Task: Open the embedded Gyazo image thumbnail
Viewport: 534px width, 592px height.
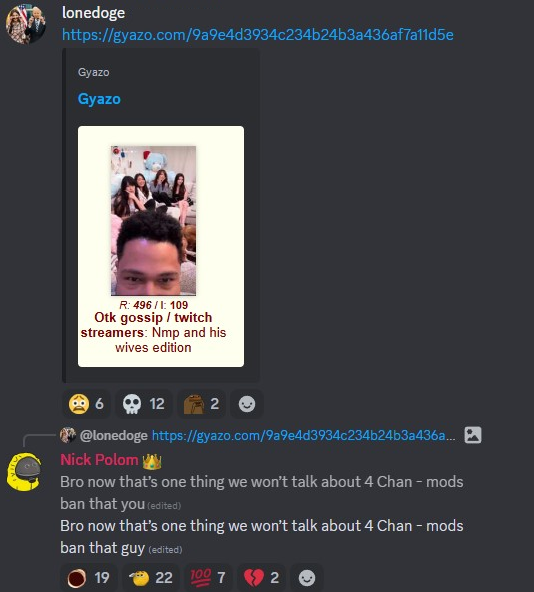Action: [x=161, y=246]
